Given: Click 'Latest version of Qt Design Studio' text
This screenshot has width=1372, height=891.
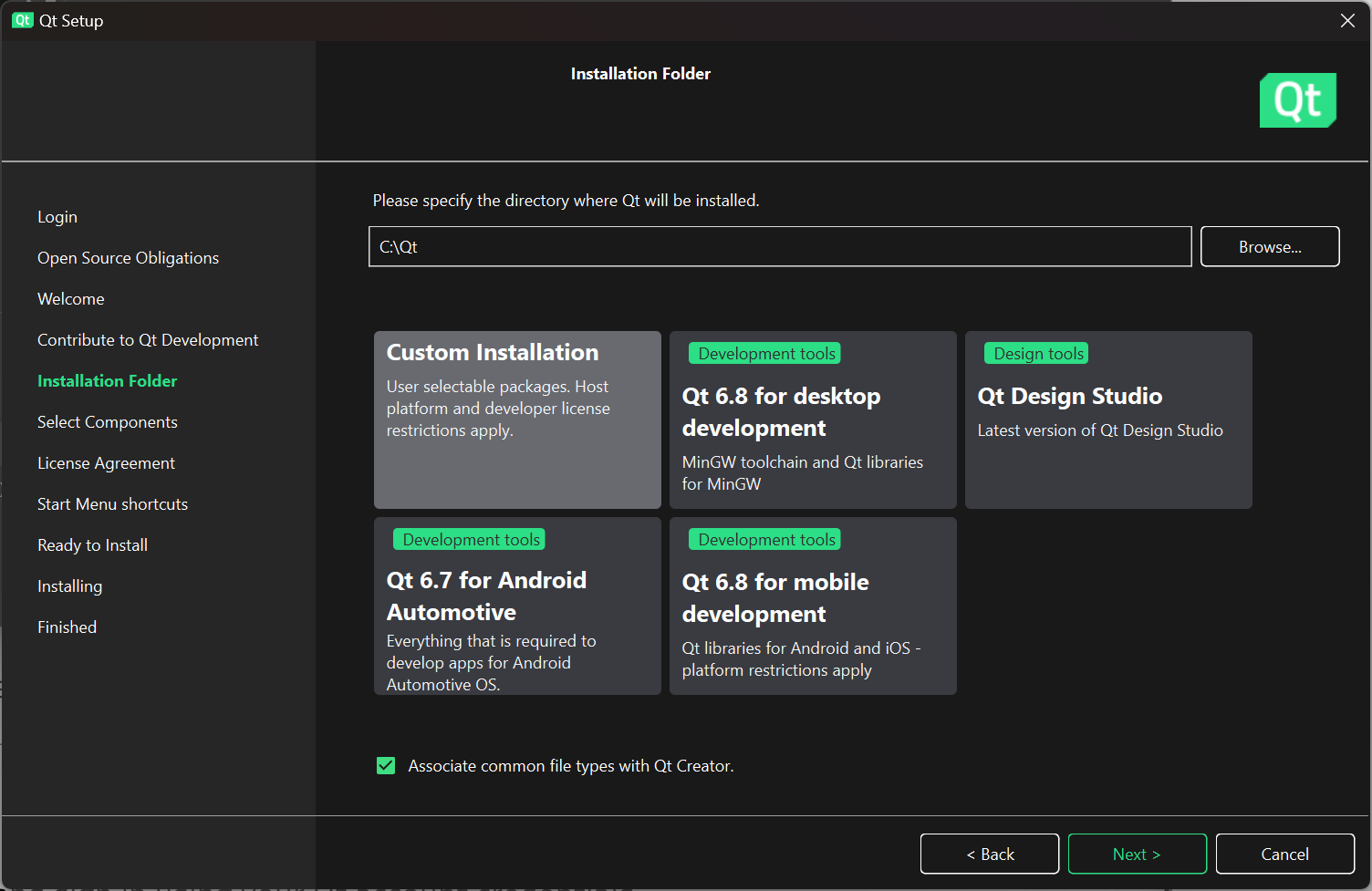Looking at the screenshot, I should [x=1100, y=430].
